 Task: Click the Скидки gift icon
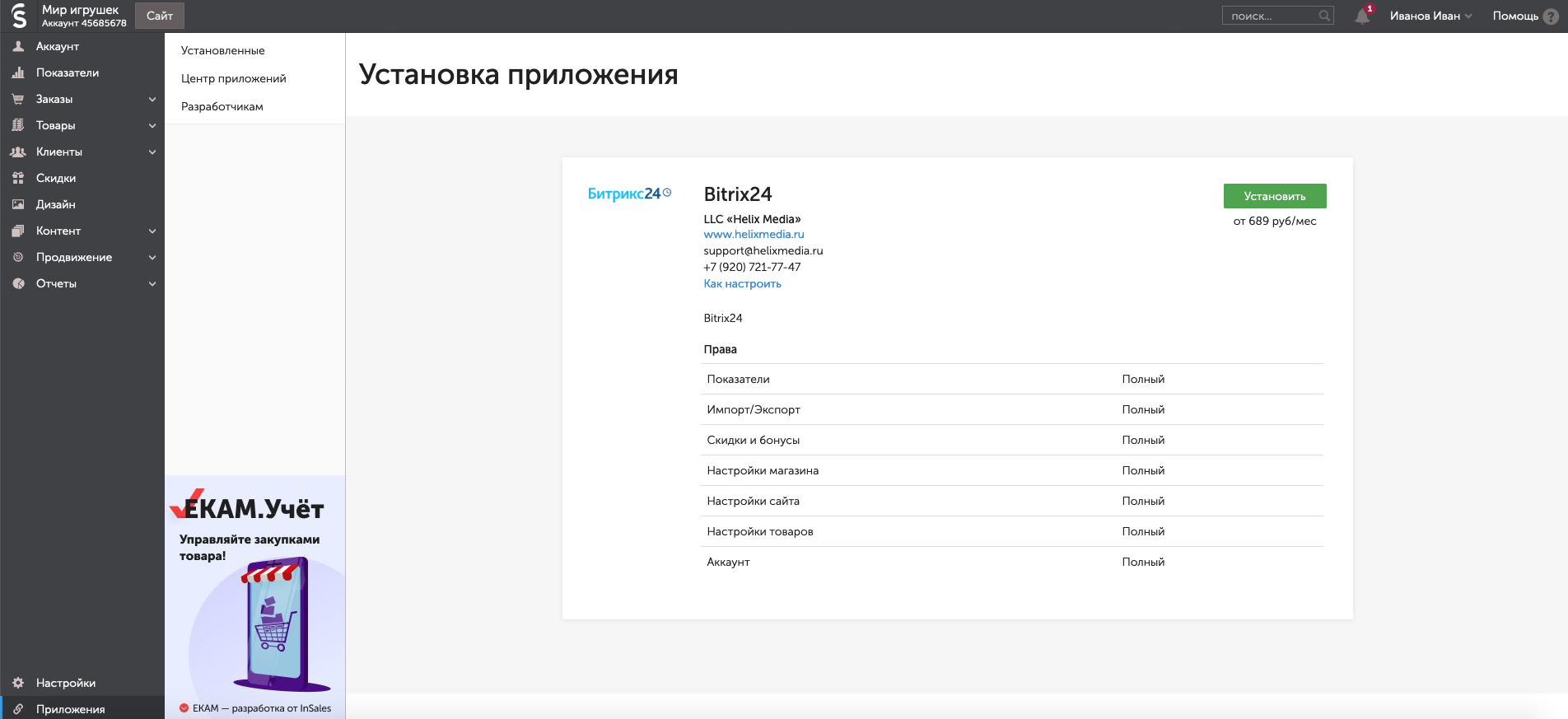18,178
